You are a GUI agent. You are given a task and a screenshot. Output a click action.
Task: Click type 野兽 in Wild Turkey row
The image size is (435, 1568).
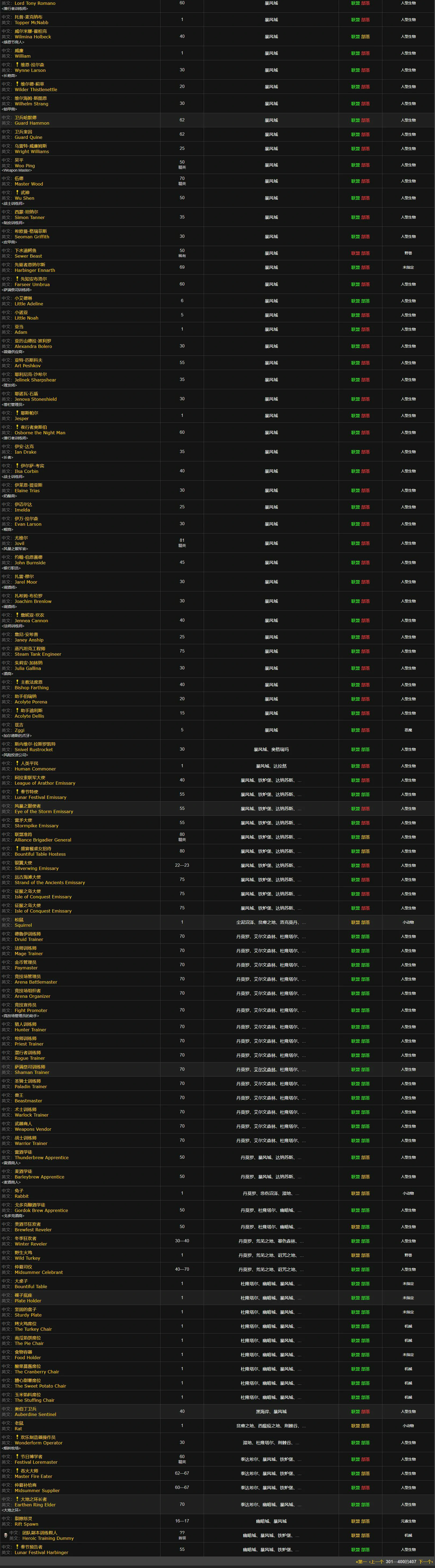[x=408, y=1255]
